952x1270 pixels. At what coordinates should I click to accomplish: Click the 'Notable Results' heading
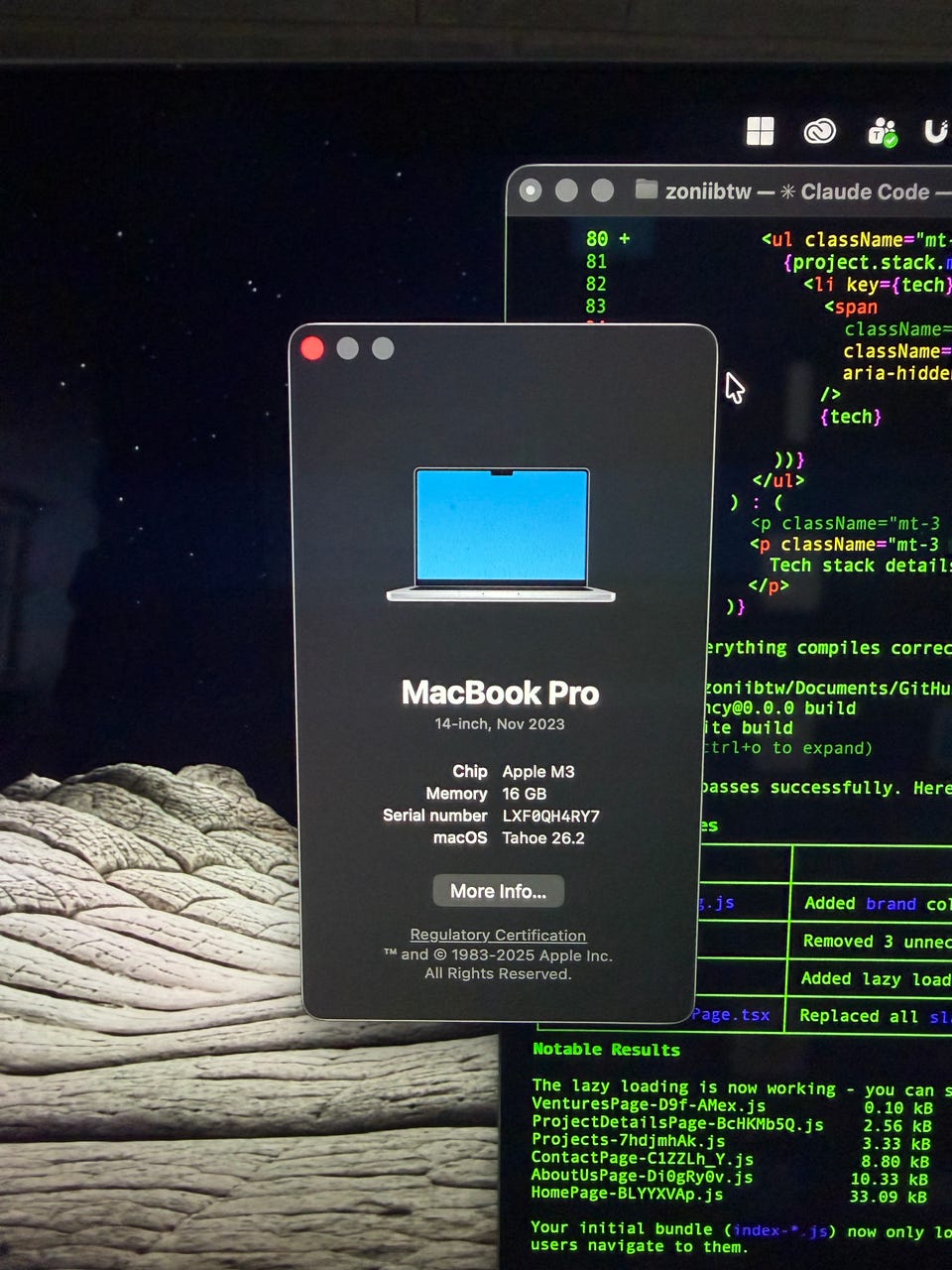(606, 1050)
